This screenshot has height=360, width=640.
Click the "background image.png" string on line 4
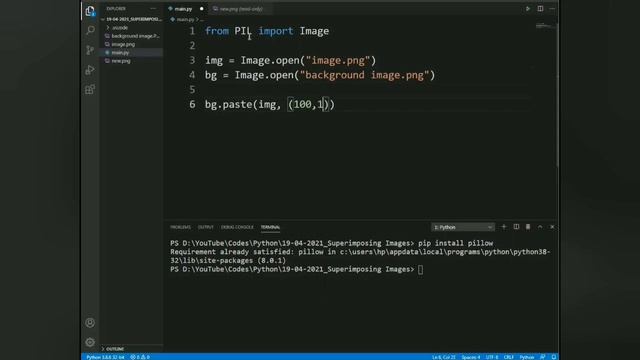pyautogui.click(x=364, y=75)
